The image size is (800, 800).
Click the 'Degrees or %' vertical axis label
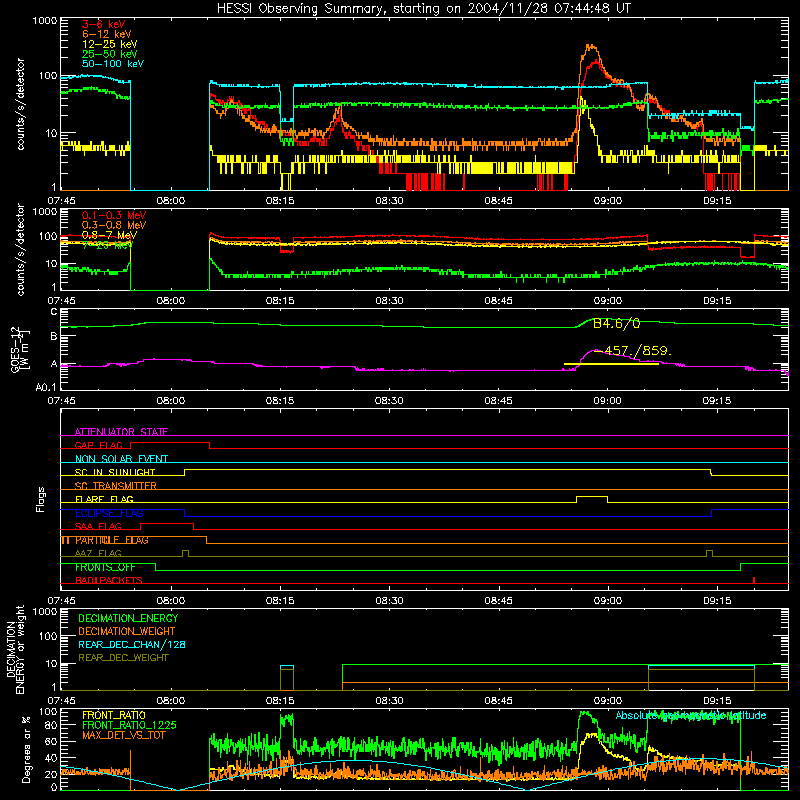[x=26, y=749]
